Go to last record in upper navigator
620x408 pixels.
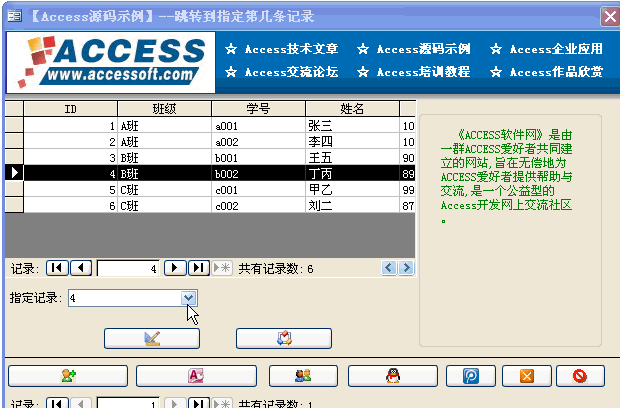coord(198,268)
